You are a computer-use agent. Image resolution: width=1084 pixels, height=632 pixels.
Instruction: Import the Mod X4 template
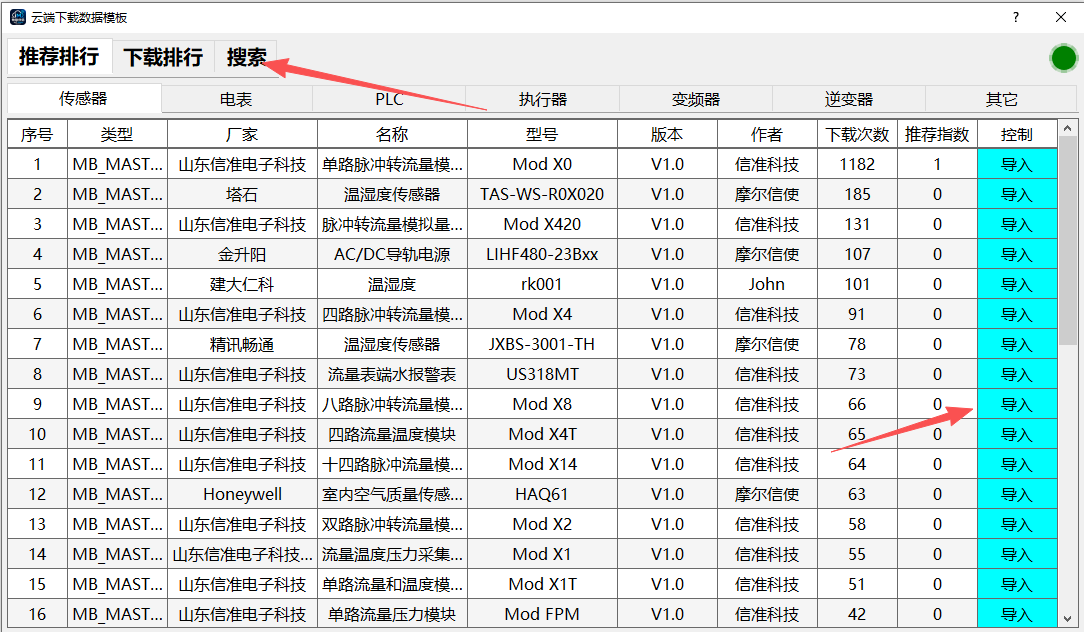click(x=1017, y=315)
